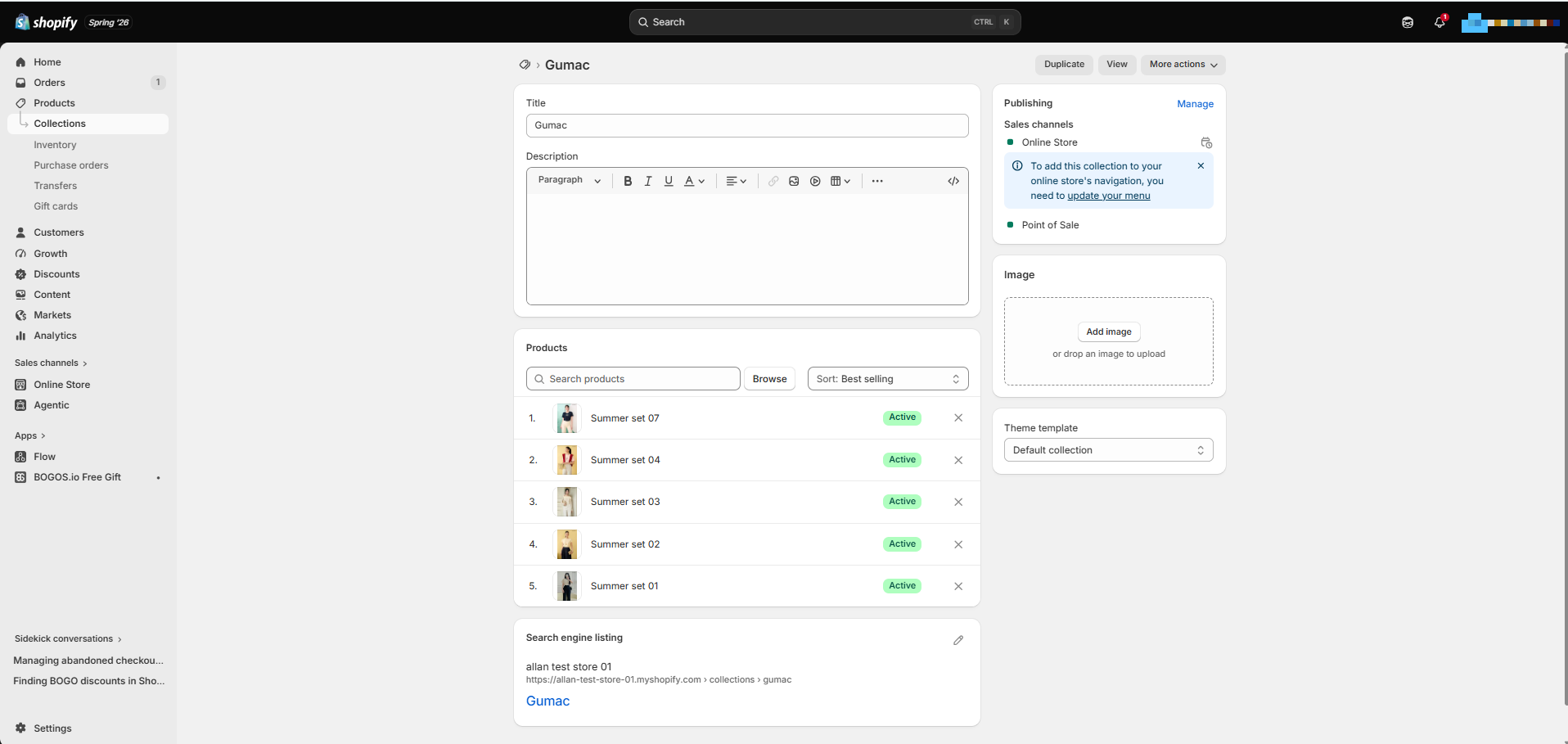
Task: Insert an image in description
Action: 794,181
